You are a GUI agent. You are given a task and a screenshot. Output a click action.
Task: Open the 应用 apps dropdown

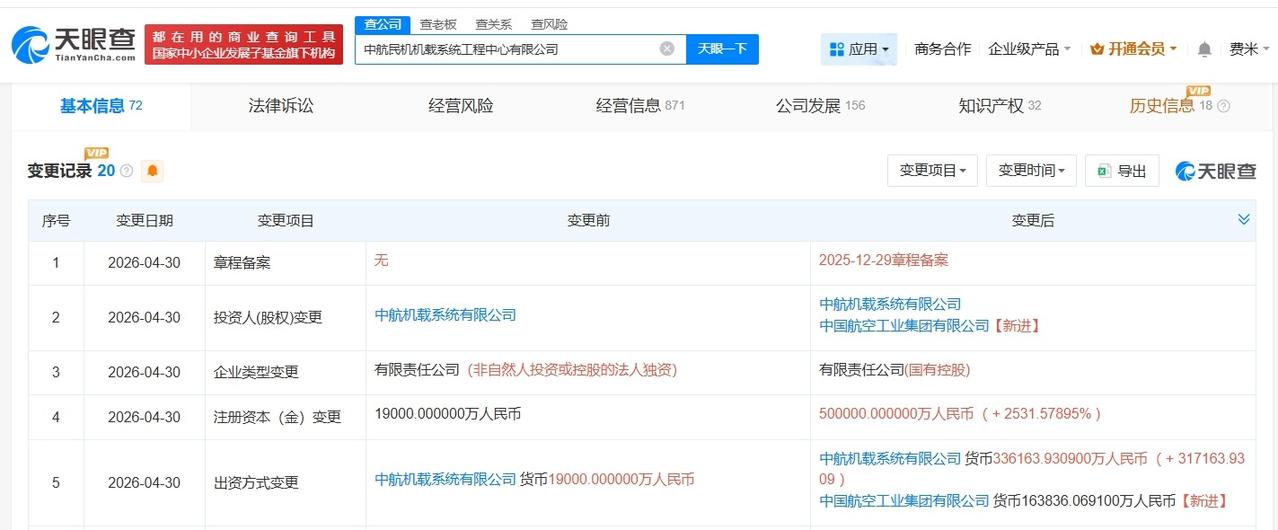pos(859,49)
